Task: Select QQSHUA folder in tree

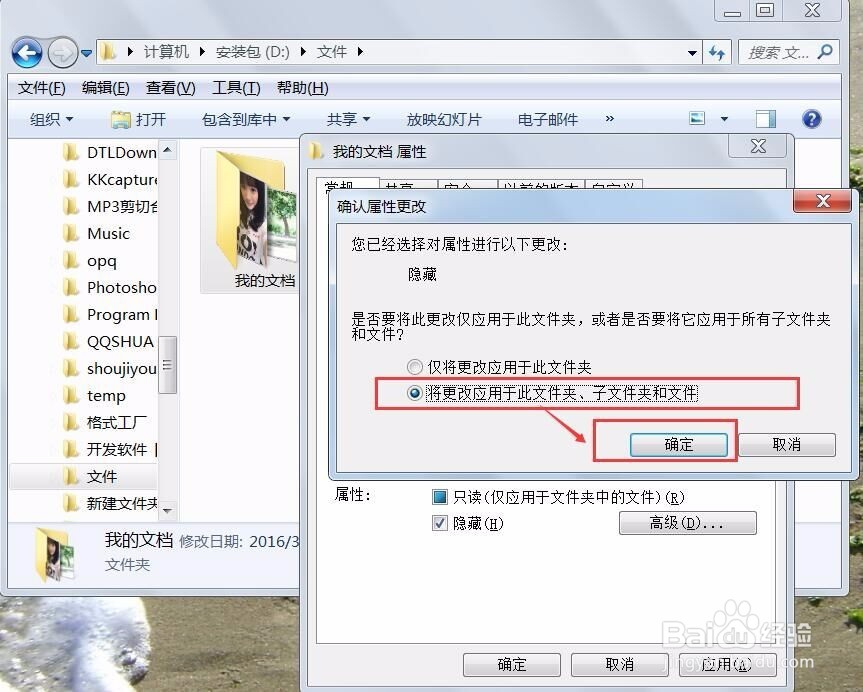Action: [x=109, y=341]
